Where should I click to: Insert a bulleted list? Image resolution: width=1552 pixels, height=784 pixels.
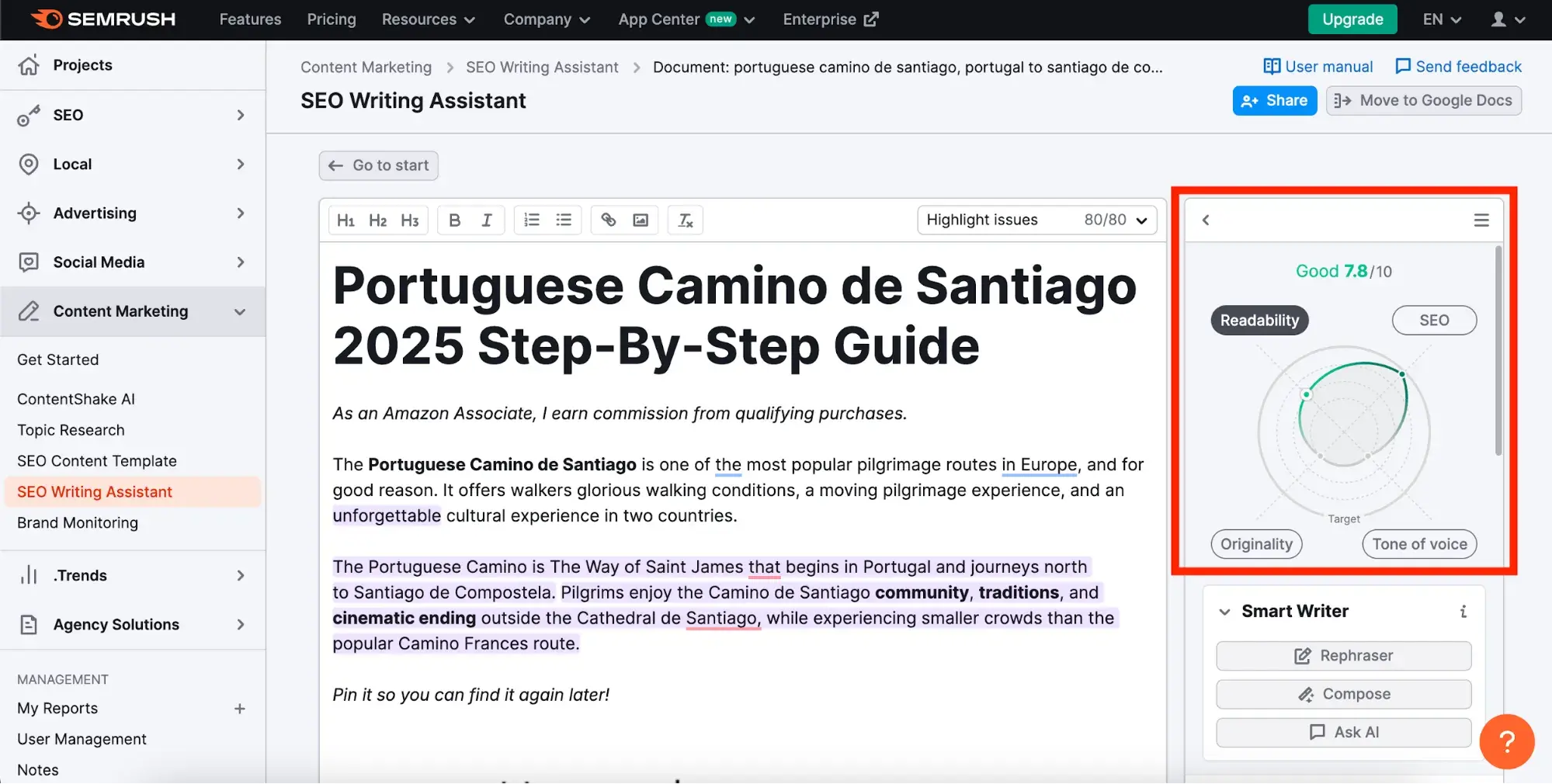point(564,220)
